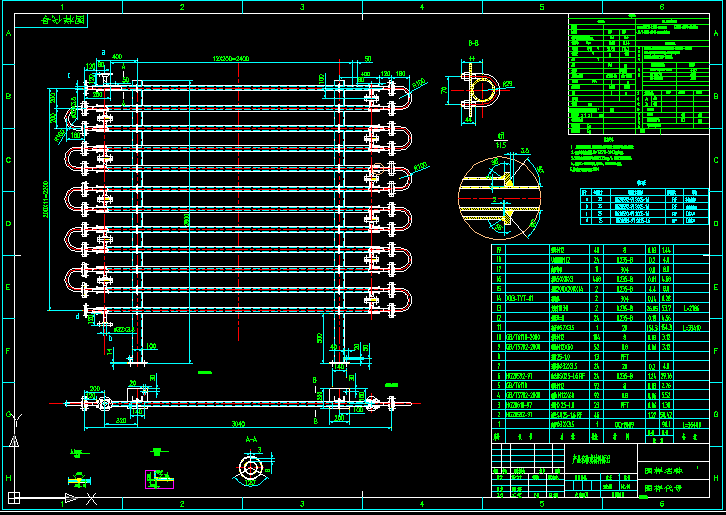Click the "图样名称" title block cell
The width and height of the screenshot is (726, 515).
(x=673, y=471)
